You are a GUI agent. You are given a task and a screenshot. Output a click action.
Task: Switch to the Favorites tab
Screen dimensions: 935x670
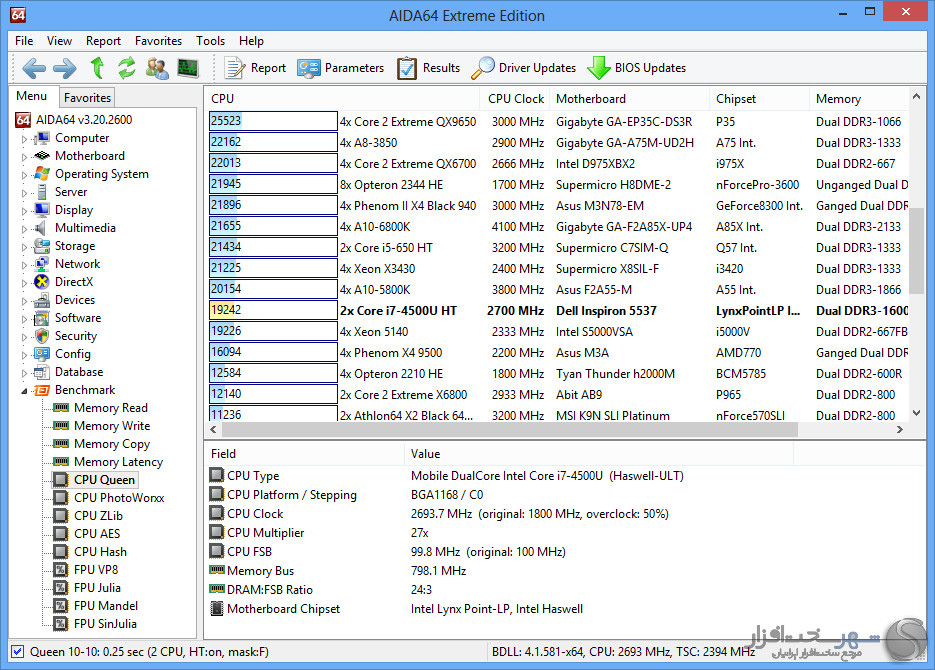[87, 98]
